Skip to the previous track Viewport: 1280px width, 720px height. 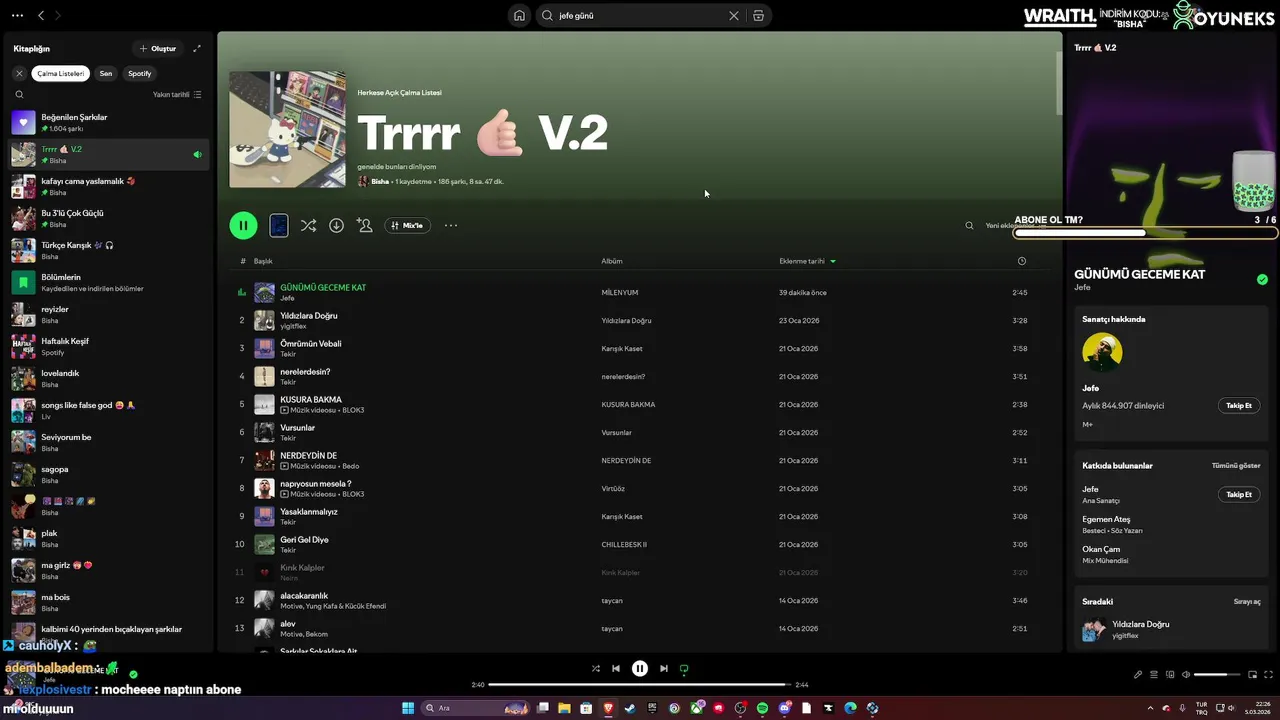pyautogui.click(x=616, y=668)
